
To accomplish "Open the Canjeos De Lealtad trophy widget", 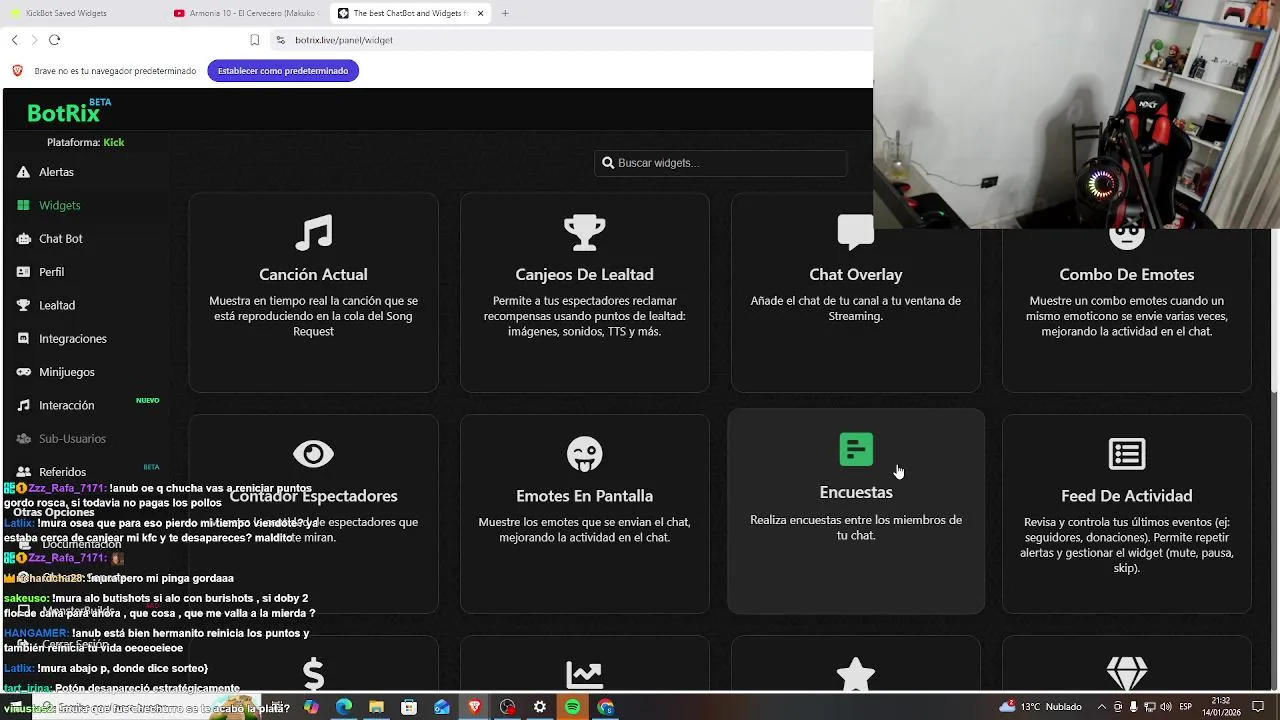I will [584, 292].
